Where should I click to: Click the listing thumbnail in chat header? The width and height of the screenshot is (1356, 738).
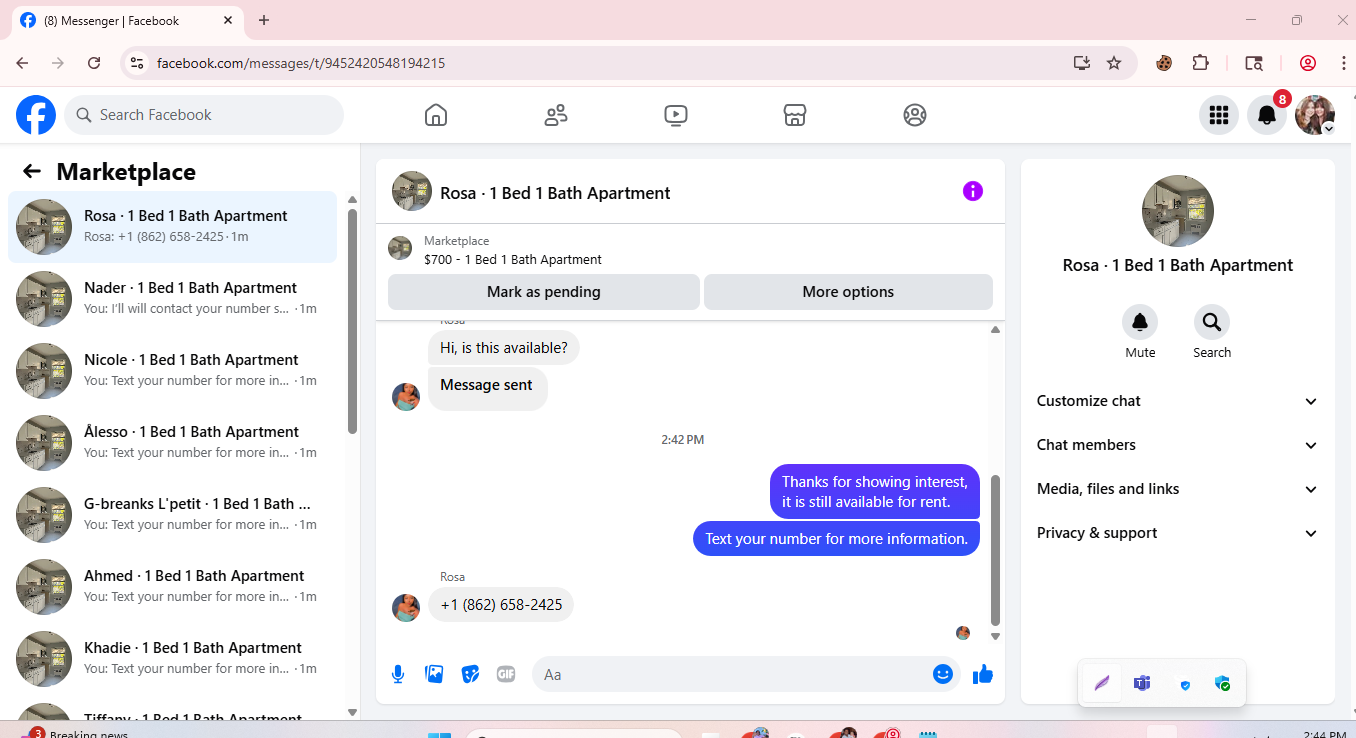point(412,191)
